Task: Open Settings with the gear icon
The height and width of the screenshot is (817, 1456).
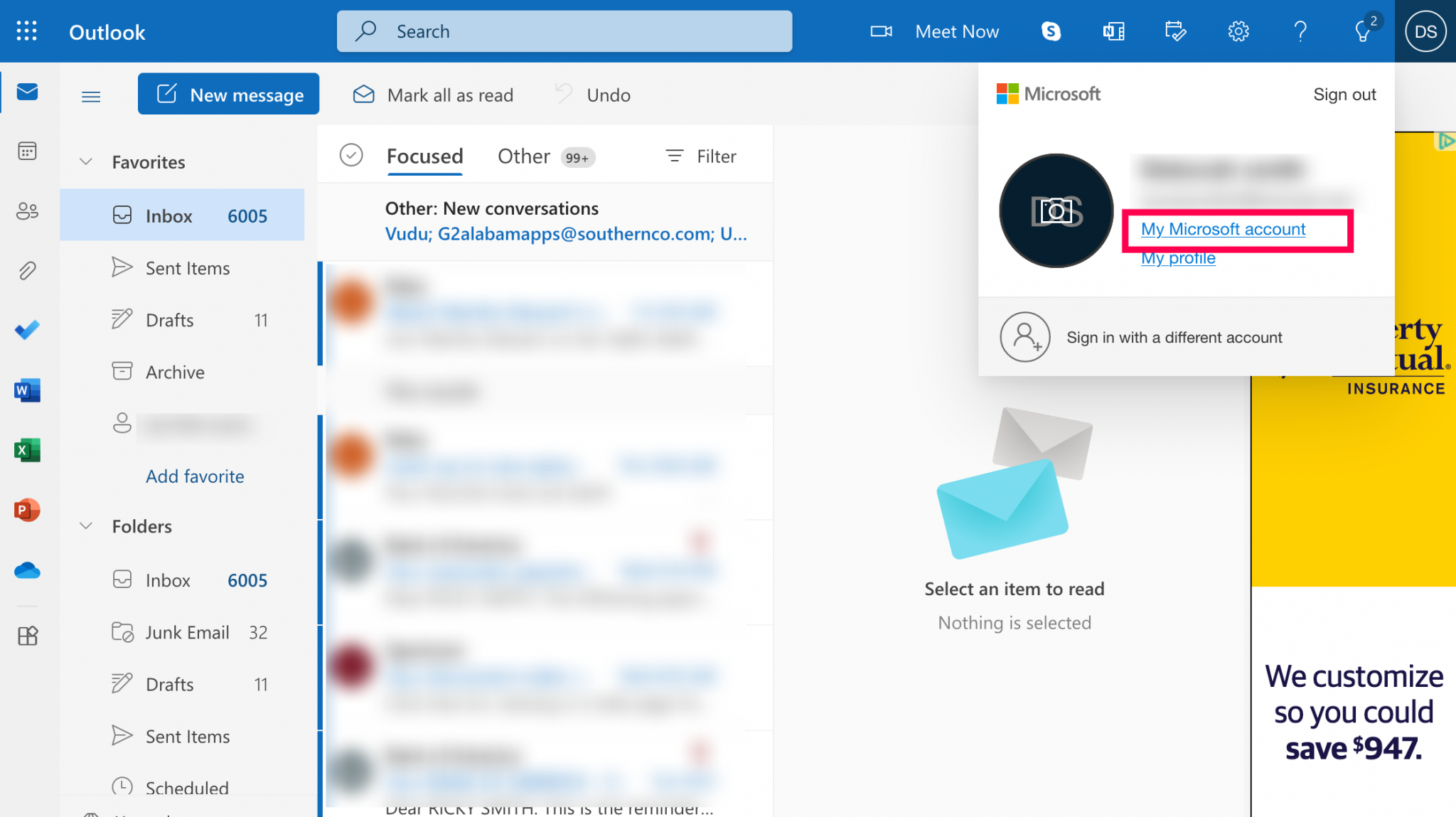Action: coord(1237,31)
